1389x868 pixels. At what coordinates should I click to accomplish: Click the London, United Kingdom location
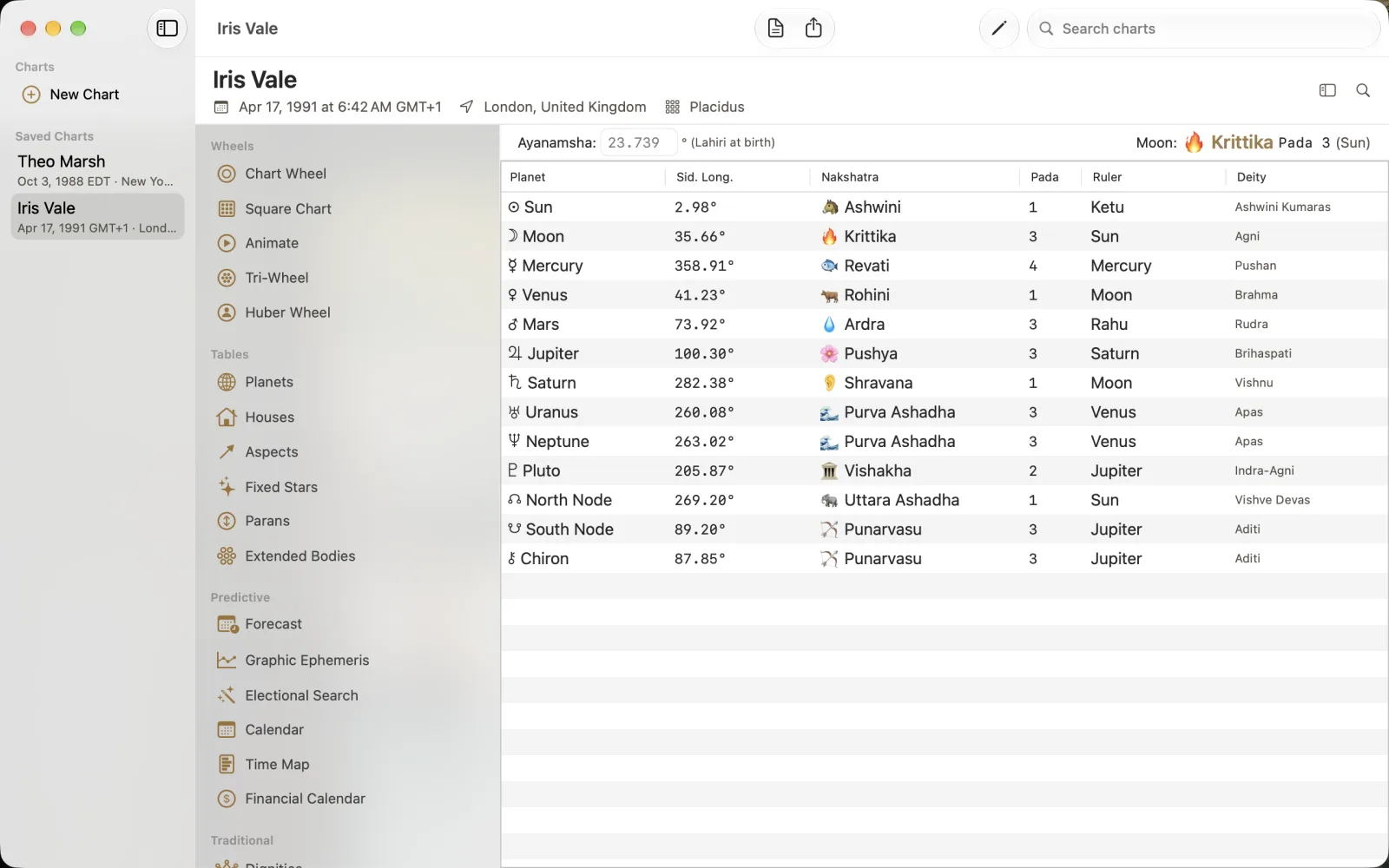click(x=564, y=107)
